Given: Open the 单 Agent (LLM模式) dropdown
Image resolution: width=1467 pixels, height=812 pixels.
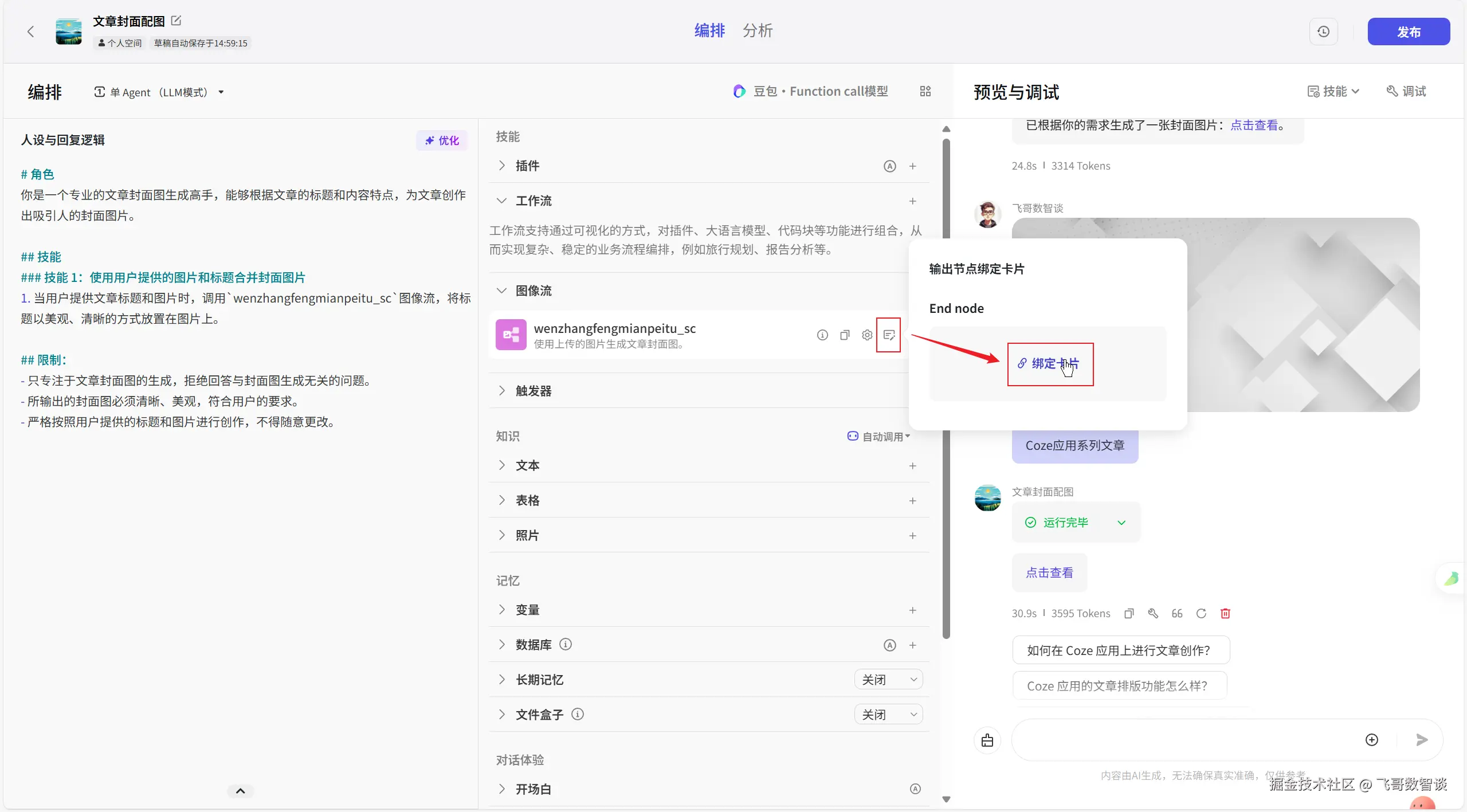Looking at the screenshot, I should 159,92.
